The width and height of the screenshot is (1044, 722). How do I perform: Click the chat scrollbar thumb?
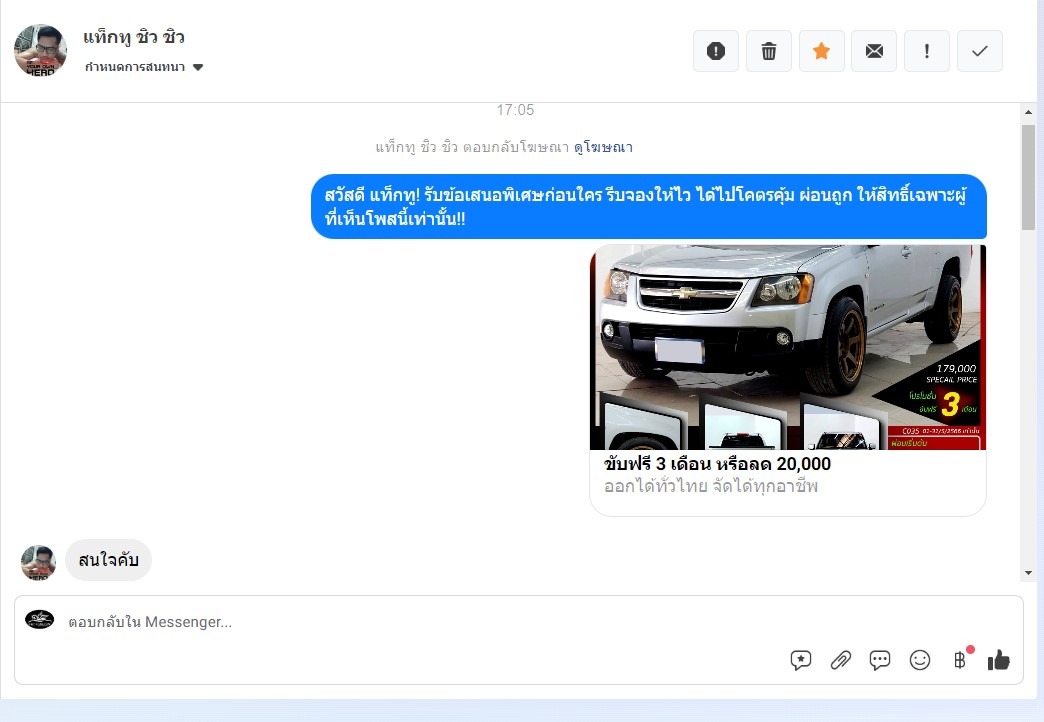click(1029, 177)
